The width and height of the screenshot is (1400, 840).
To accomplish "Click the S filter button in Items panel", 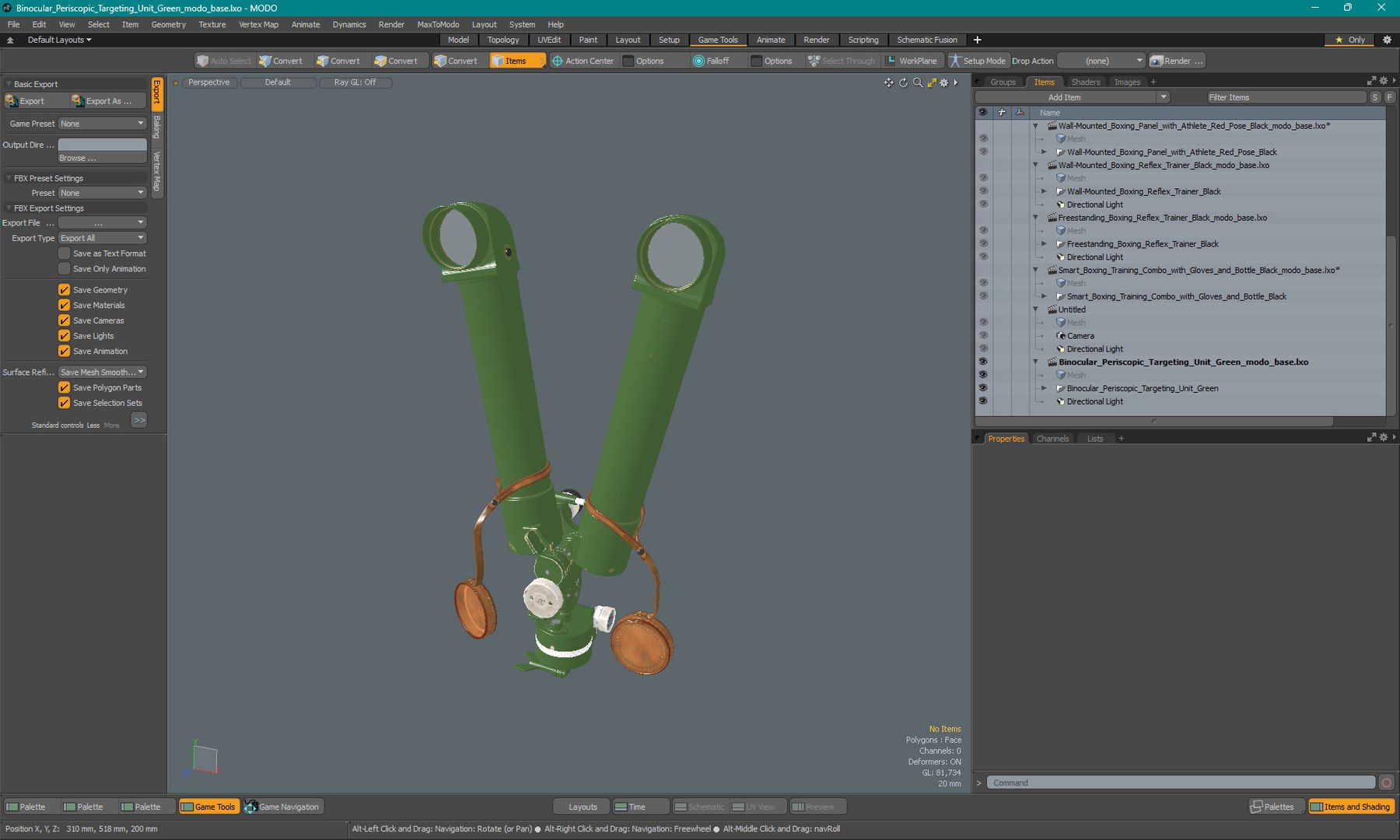I will click(1375, 97).
